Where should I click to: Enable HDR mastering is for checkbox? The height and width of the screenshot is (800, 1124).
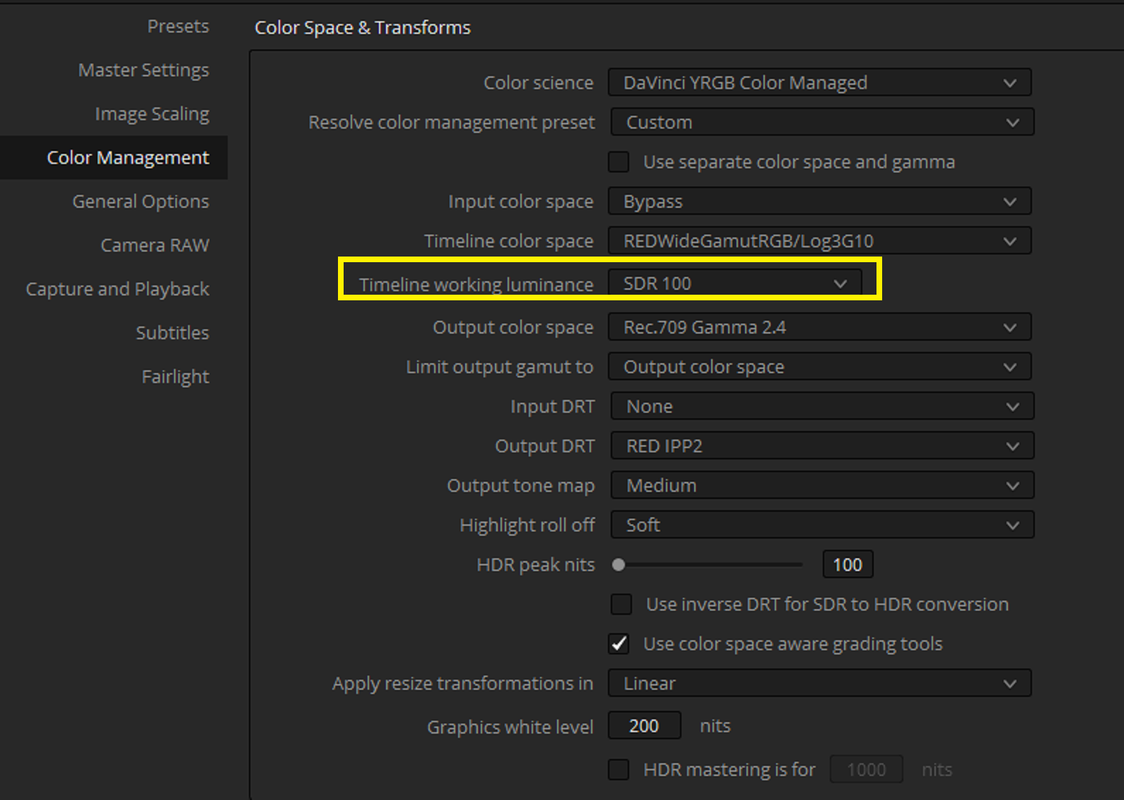(x=619, y=769)
